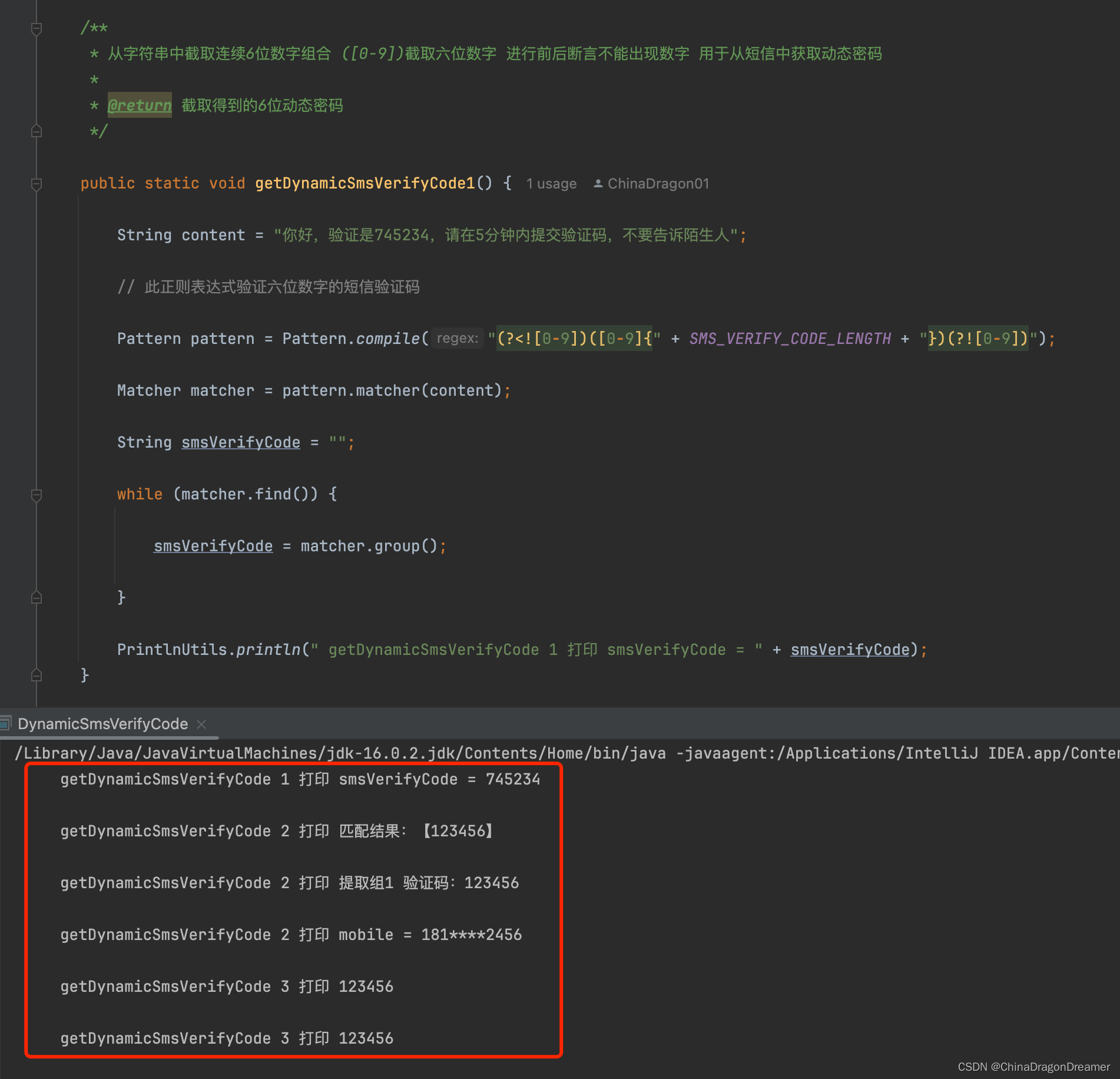Click the console line with 匹配结果:【123456】
This screenshot has height=1079, width=1120.
(277, 831)
